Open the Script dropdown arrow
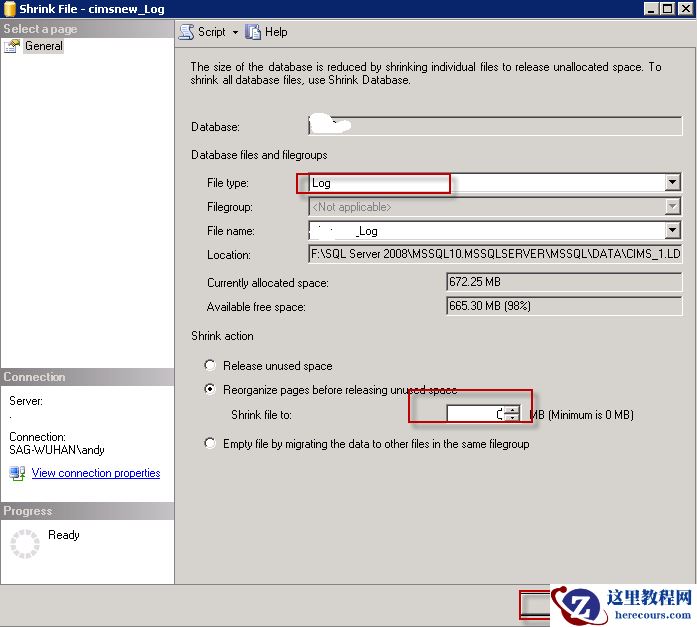Viewport: 697px width, 627px height. point(235,32)
